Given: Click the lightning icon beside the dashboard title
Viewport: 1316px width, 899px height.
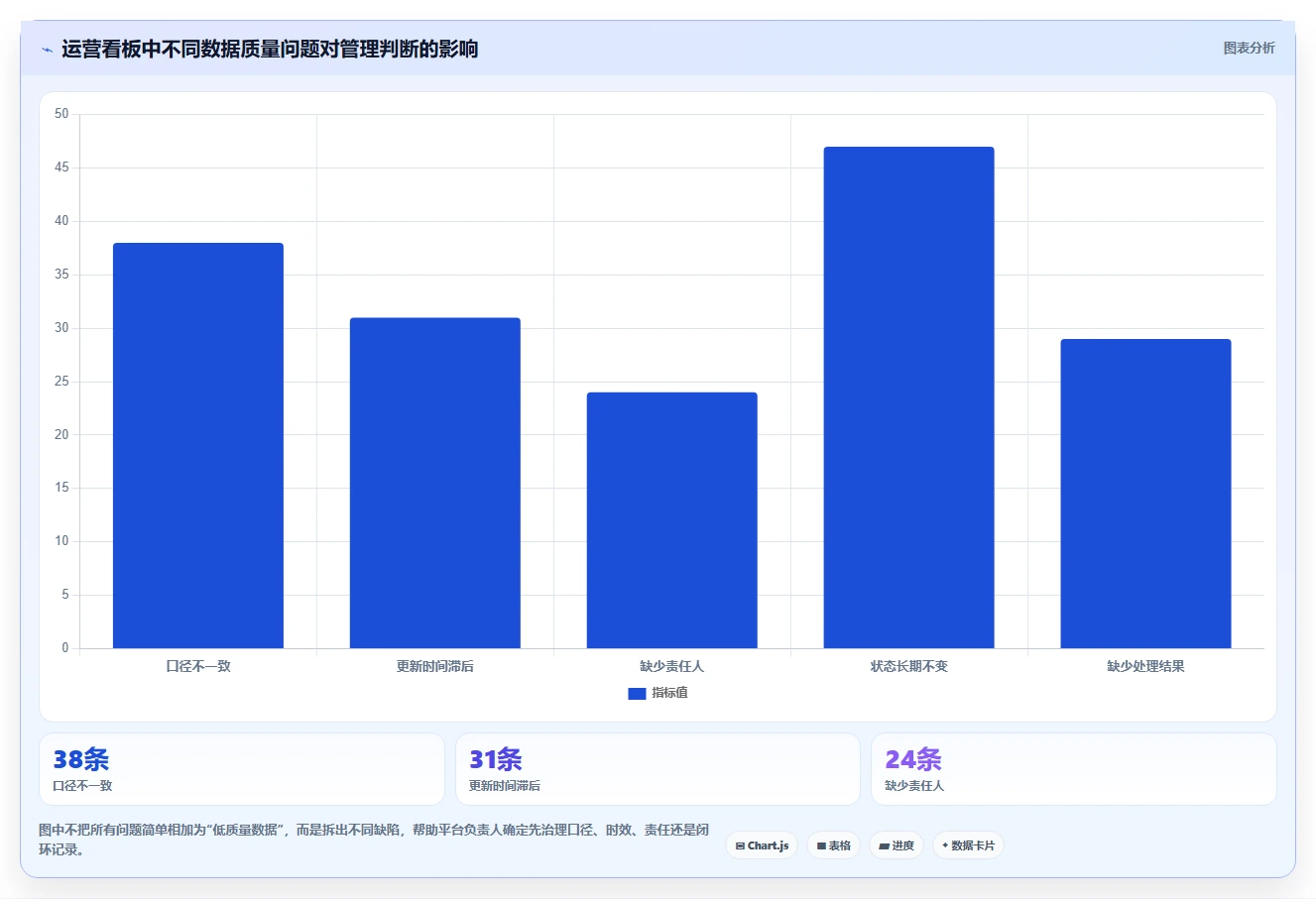Looking at the screenshot, I should (x=47, y=50).
